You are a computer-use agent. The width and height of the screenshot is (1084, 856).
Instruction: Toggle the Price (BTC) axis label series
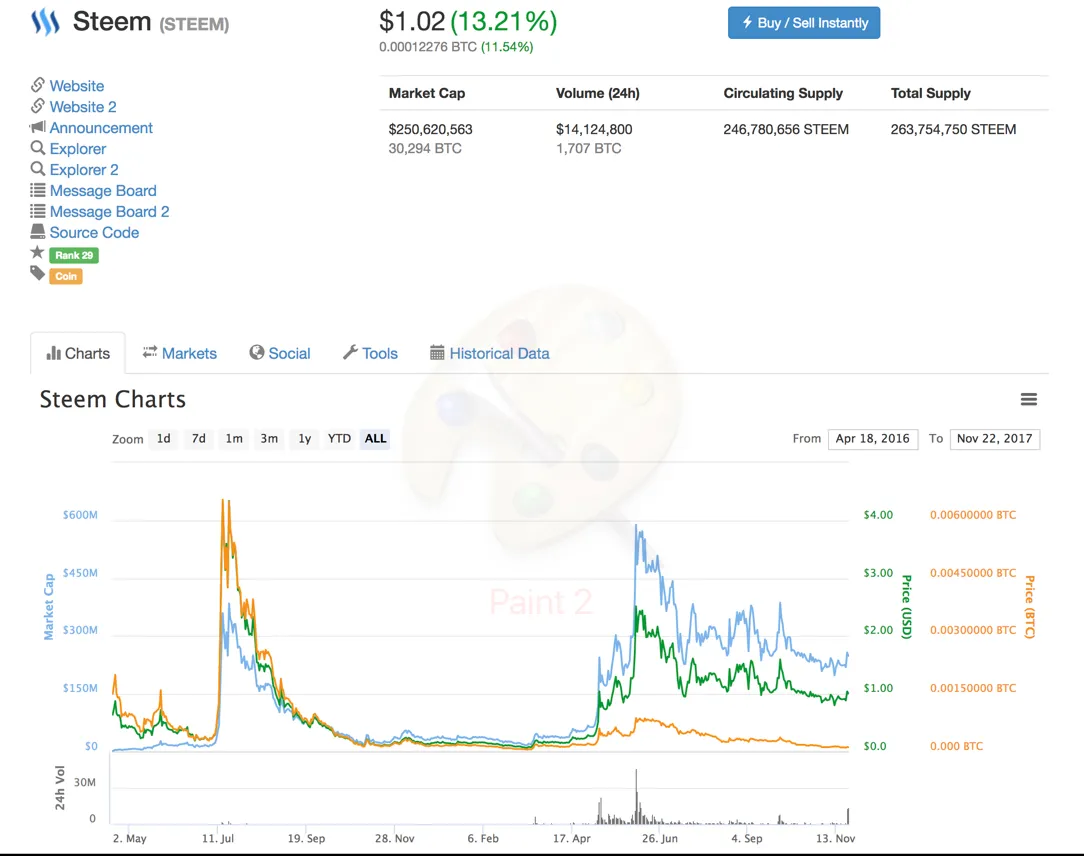[x=1029, y=606]
